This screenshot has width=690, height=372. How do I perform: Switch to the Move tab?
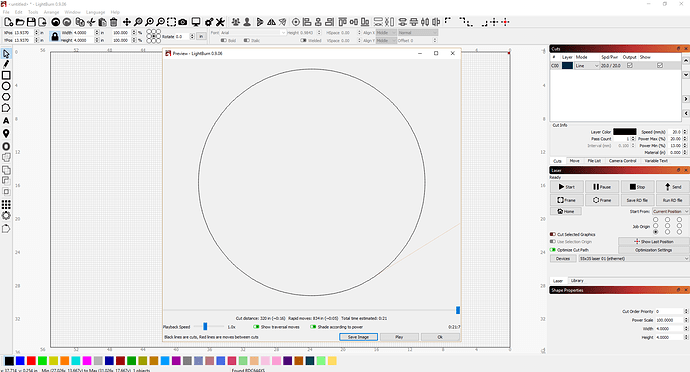point(575,161)
